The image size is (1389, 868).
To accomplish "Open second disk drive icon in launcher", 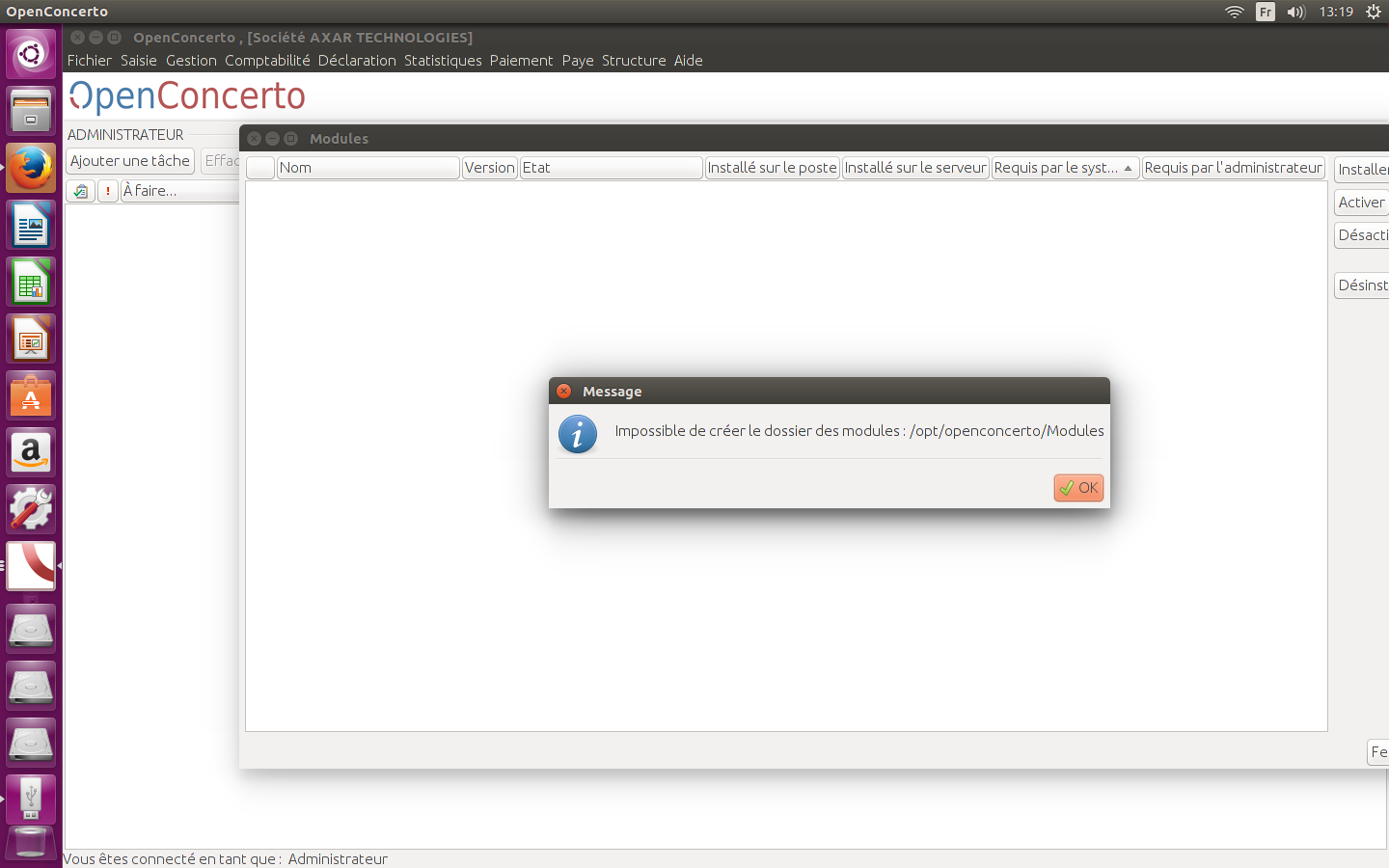I will [x=31, y=686].
